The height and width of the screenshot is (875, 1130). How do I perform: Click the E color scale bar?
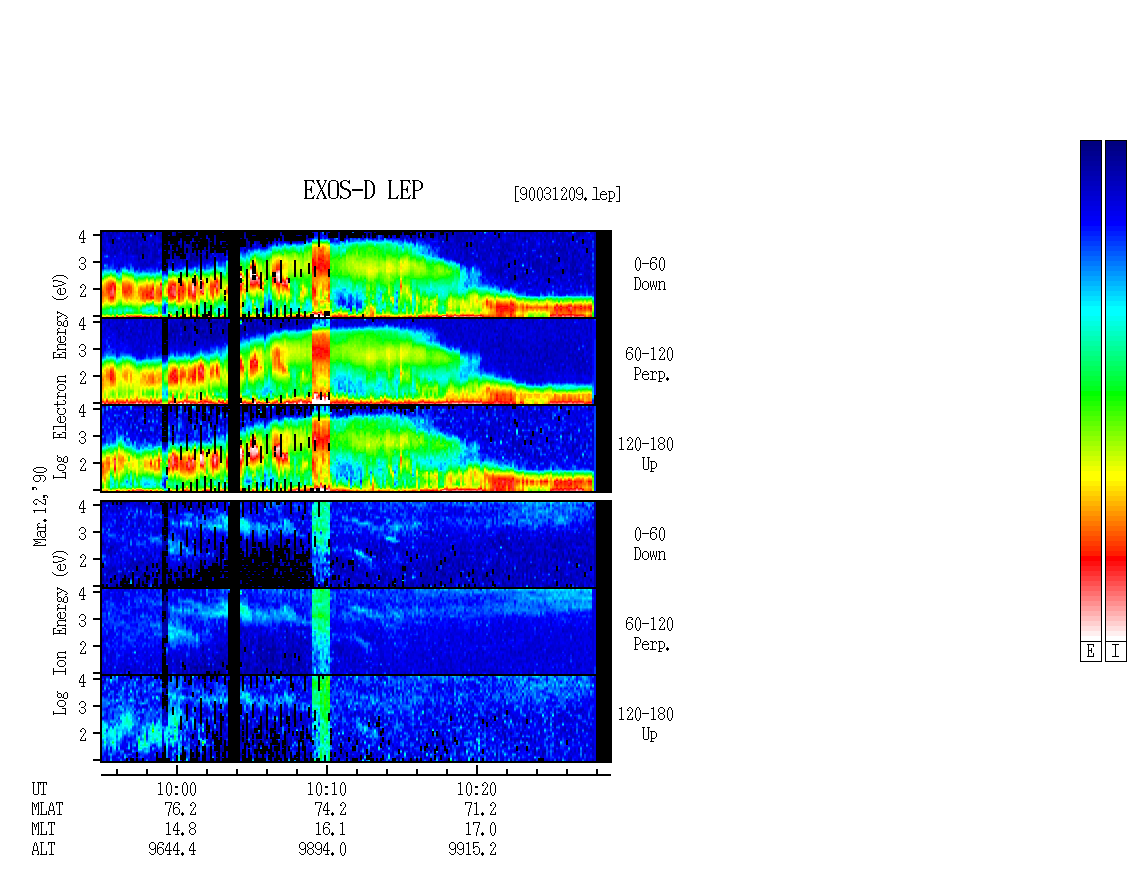pos(1090,390)
